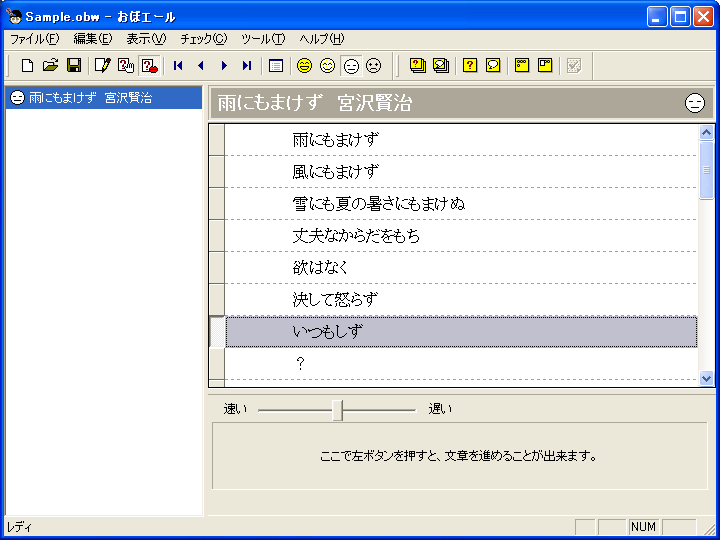Click the advance-text panel below slider
Image resolution: width=720 pixels, height=540 pixels.
point(460,456)
